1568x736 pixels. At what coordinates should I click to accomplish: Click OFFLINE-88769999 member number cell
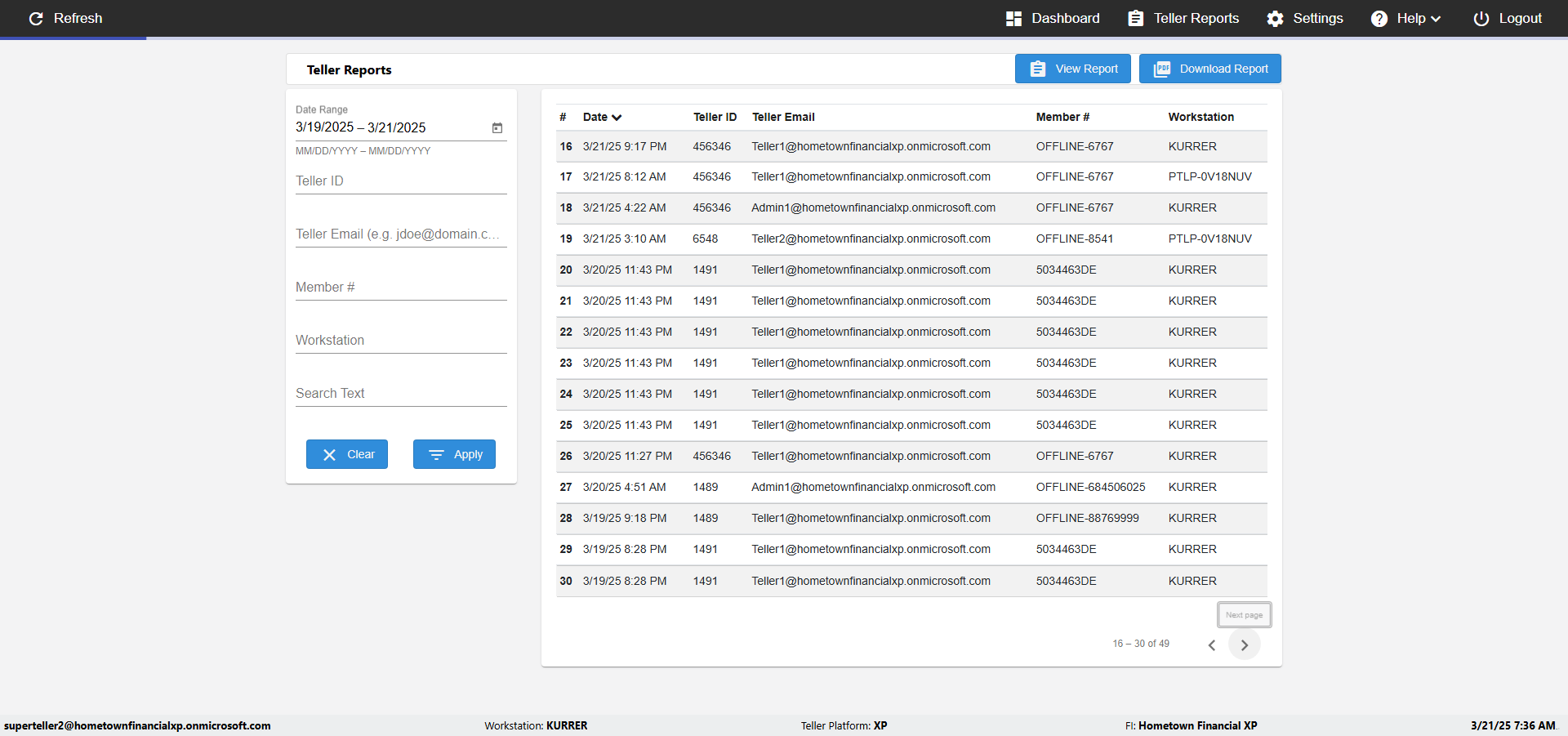(x=1087, y=518)
